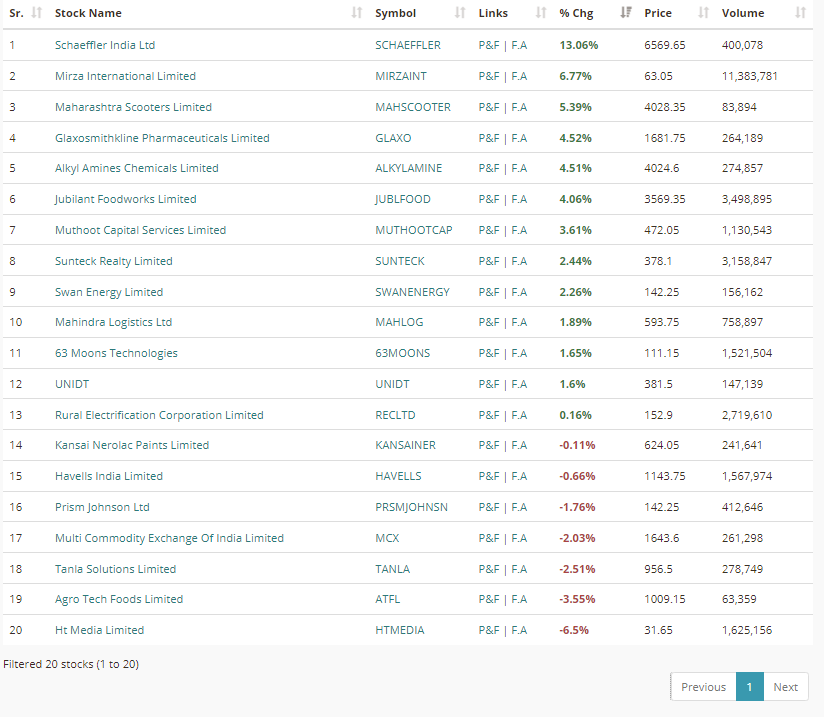Sort by Links column arrows icon
Image resolution: width=824 pixels, height=717 pixels.
(x=541, y=13)
